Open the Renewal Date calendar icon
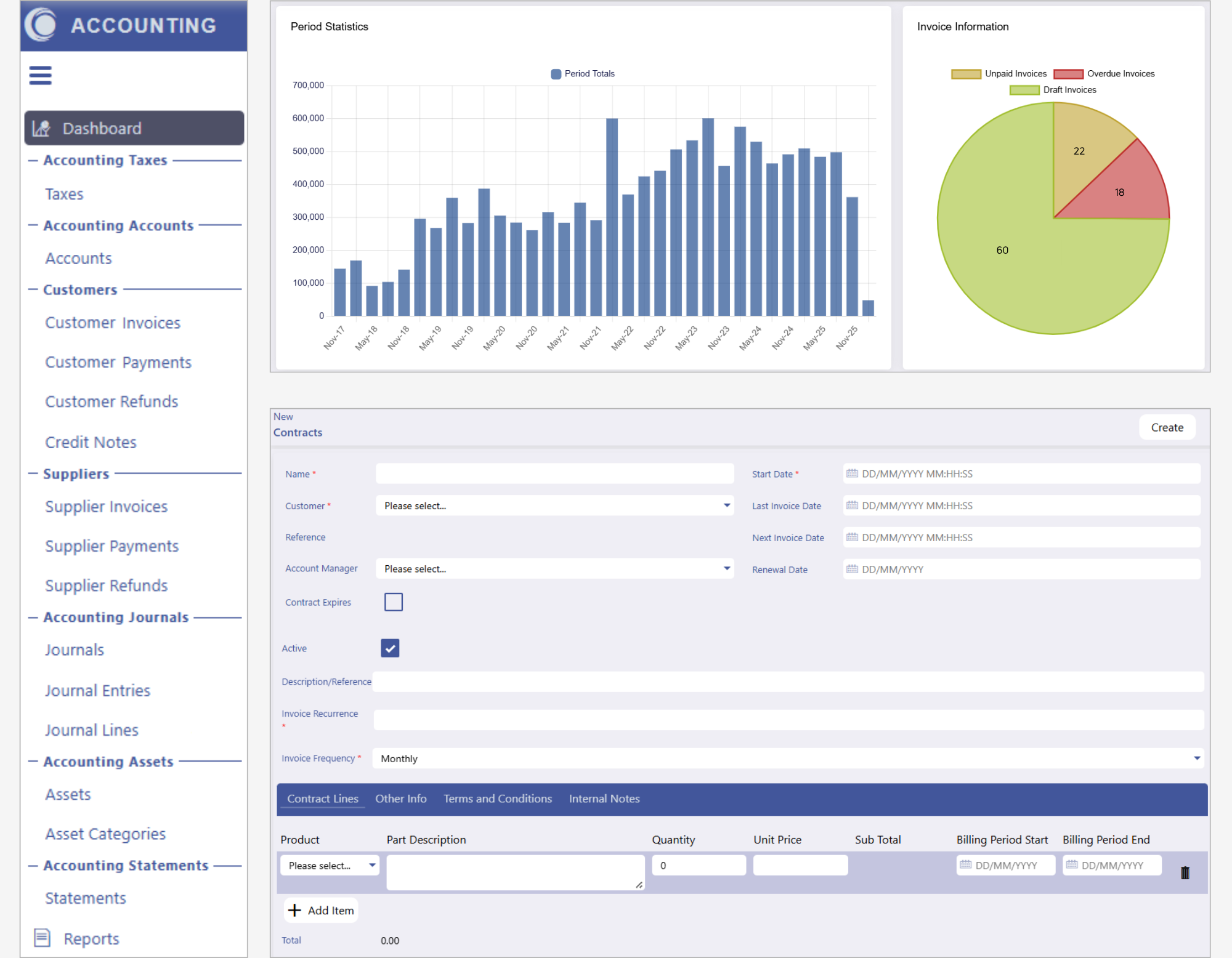The image size is (1232, 958). coord(852,569)
